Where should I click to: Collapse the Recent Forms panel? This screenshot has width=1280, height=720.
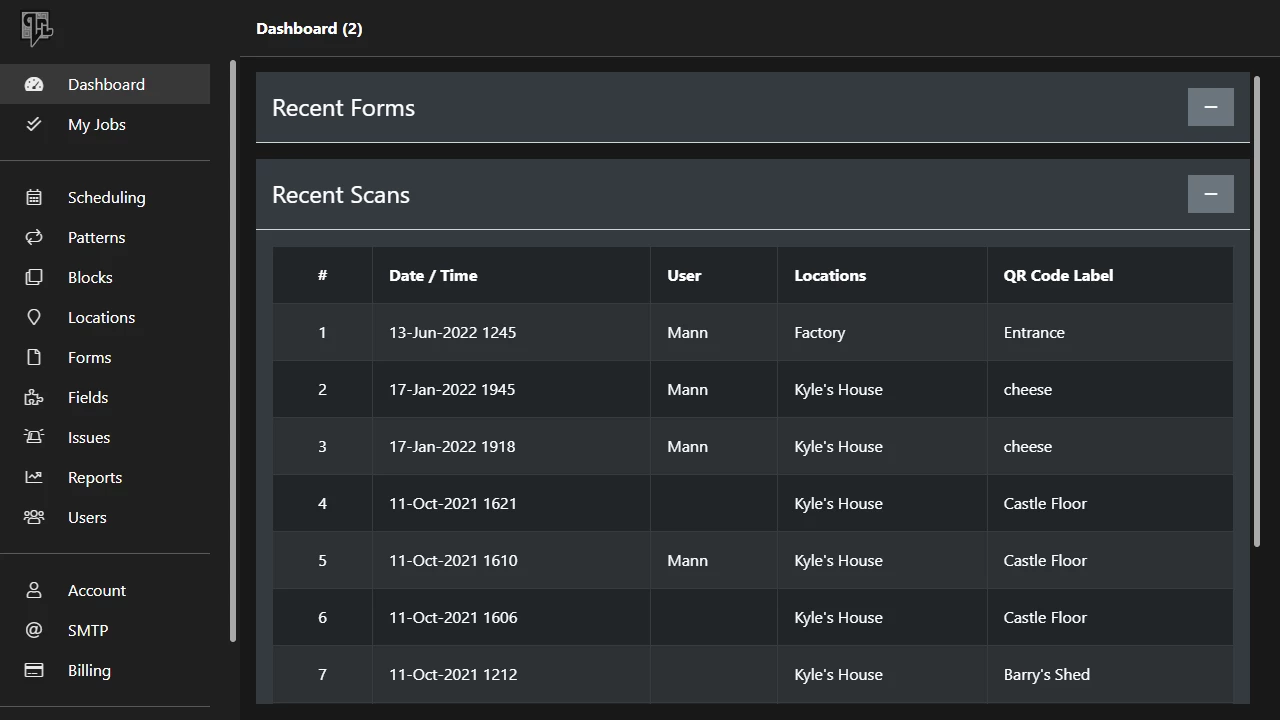pos(1210,107)
